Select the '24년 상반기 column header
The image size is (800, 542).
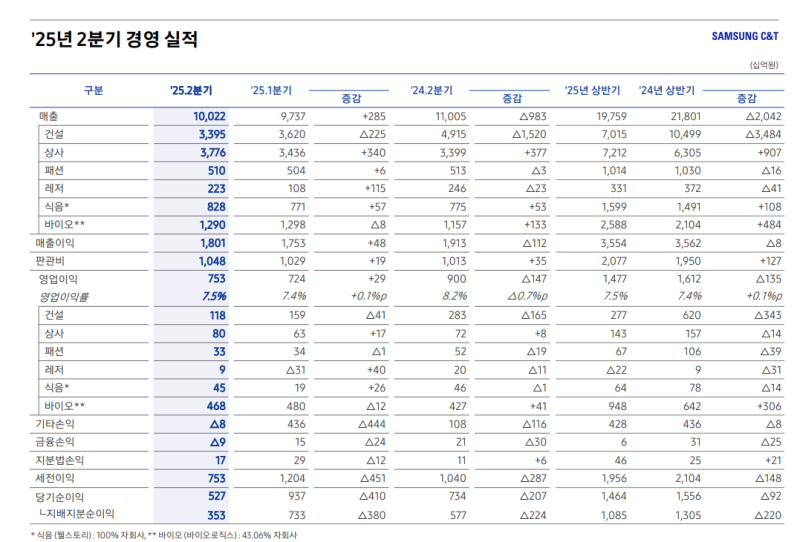(x=667, y=90)
